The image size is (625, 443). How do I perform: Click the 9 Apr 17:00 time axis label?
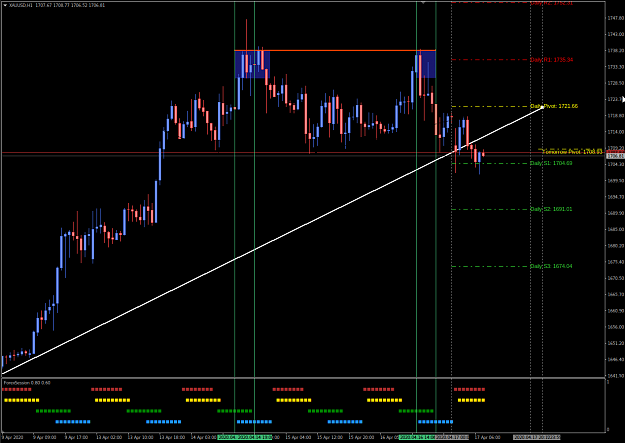pos(77,437)
